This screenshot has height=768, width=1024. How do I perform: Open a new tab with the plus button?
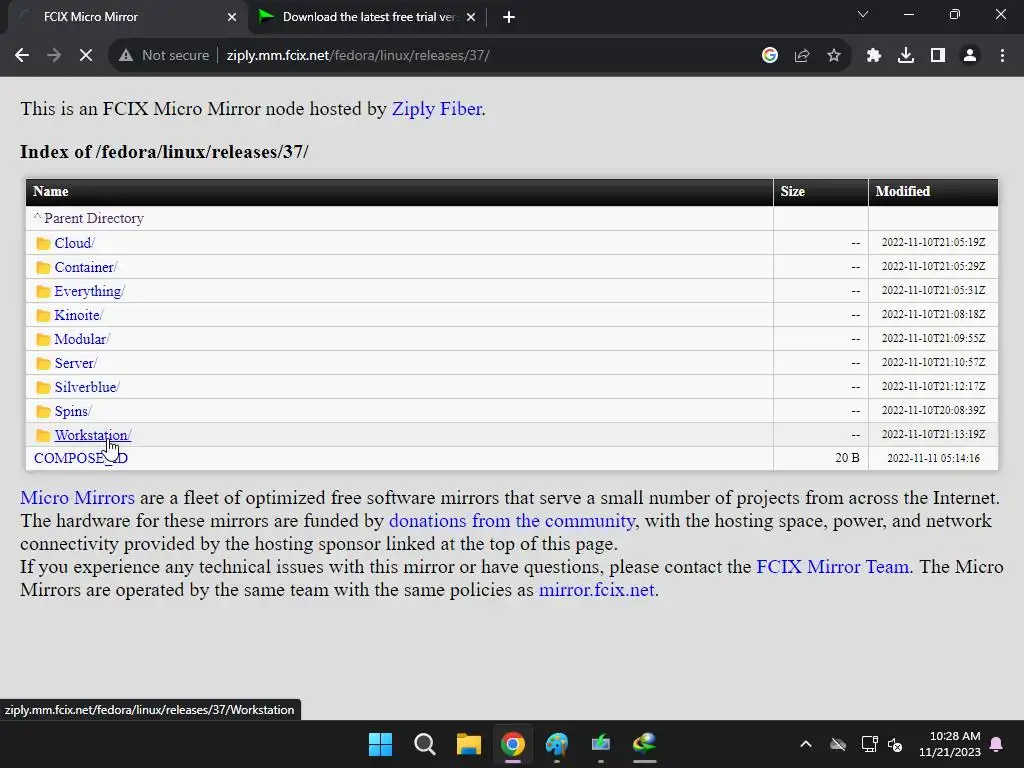(509, 17)
